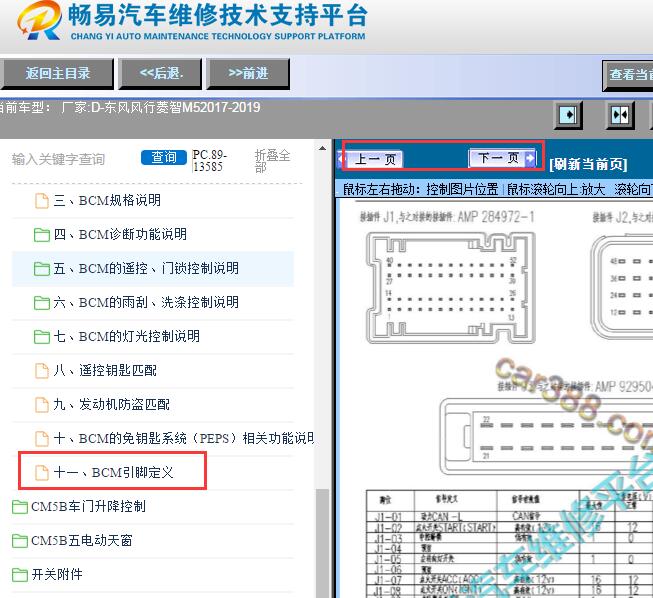653x598 pixels.
Task: Open 八、遥控钥匙匹配 document
Action: point(105,371)
